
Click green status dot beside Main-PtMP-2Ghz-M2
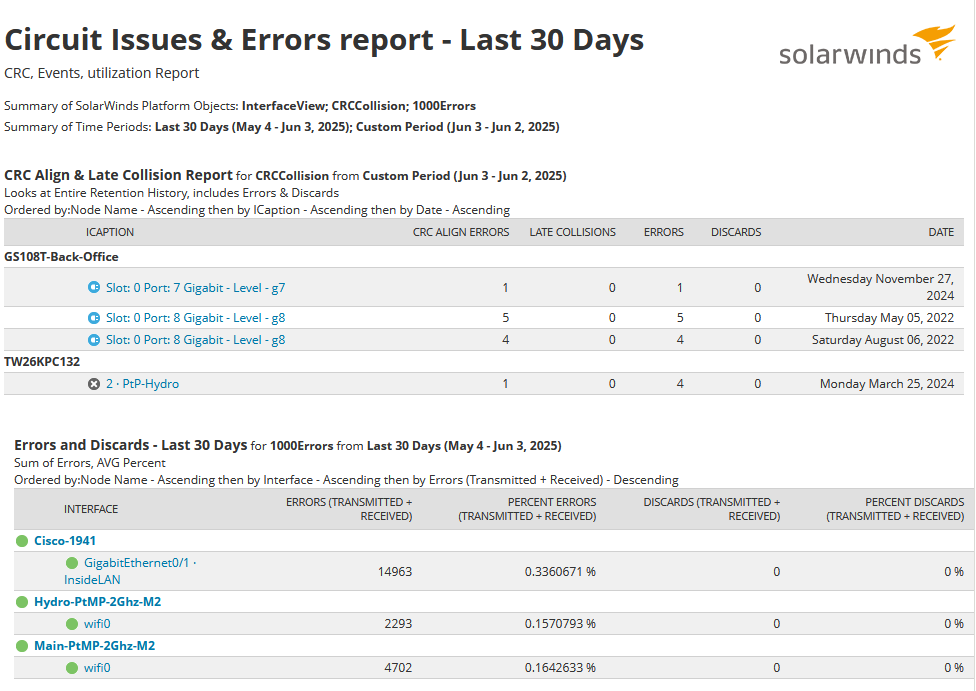(x=22, y=646)
